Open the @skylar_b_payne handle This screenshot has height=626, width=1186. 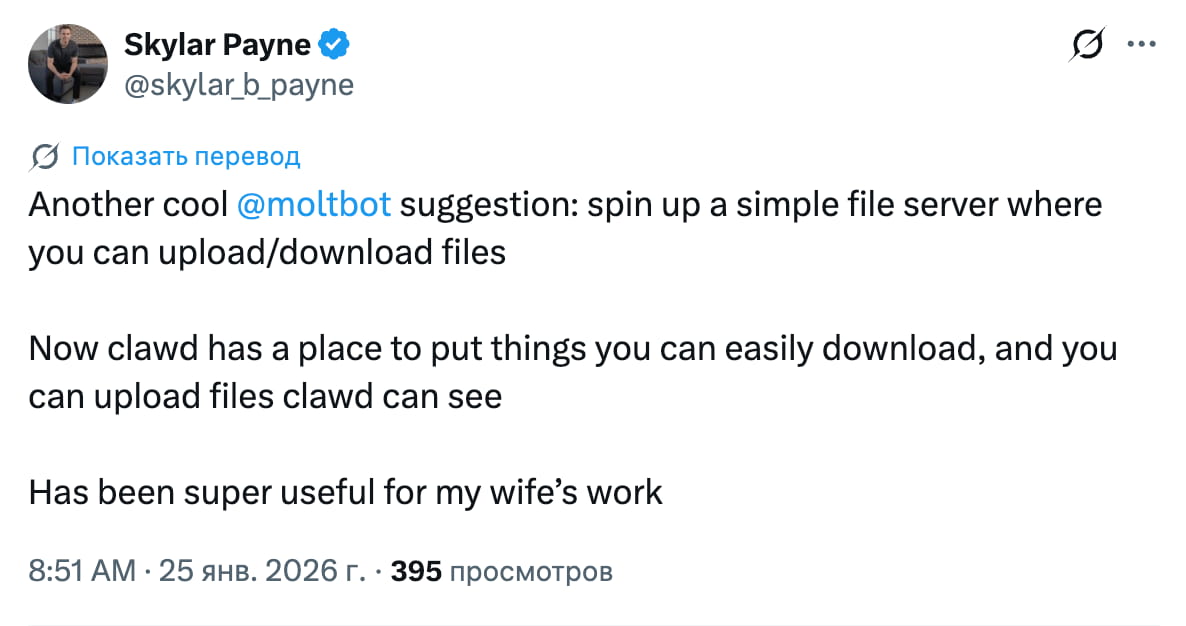pos(238,86)
